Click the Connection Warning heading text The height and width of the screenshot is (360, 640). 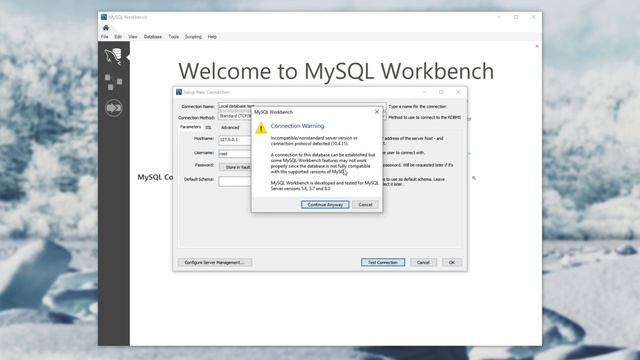pos(297,126)
